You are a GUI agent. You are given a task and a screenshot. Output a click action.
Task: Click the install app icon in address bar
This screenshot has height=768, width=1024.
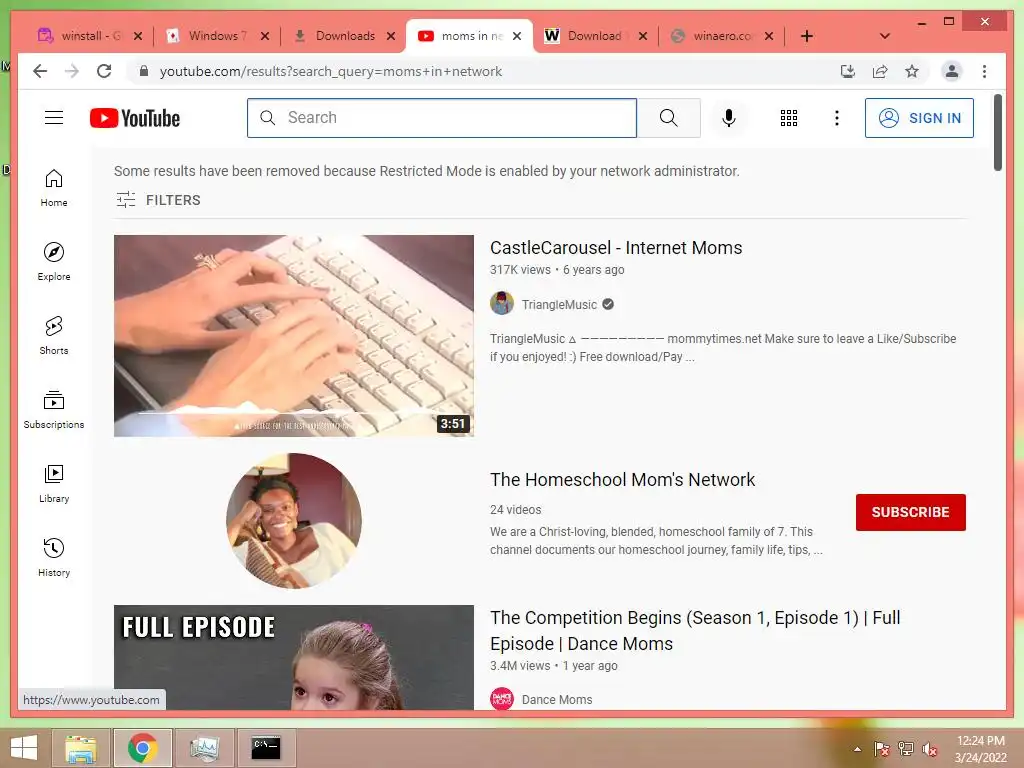click(x=848, y=71)
